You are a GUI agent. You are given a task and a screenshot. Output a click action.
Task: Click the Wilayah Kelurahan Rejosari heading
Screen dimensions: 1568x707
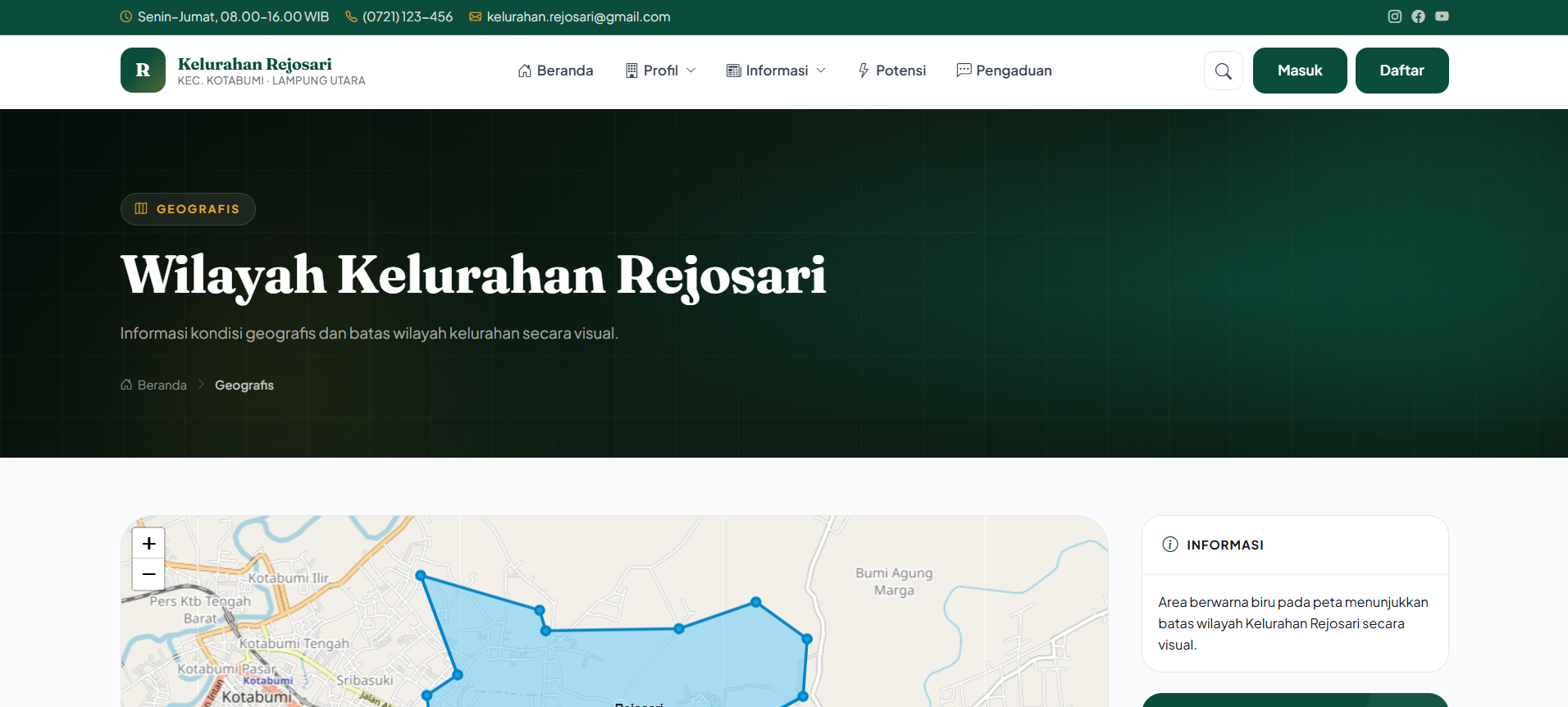point(473,275)
